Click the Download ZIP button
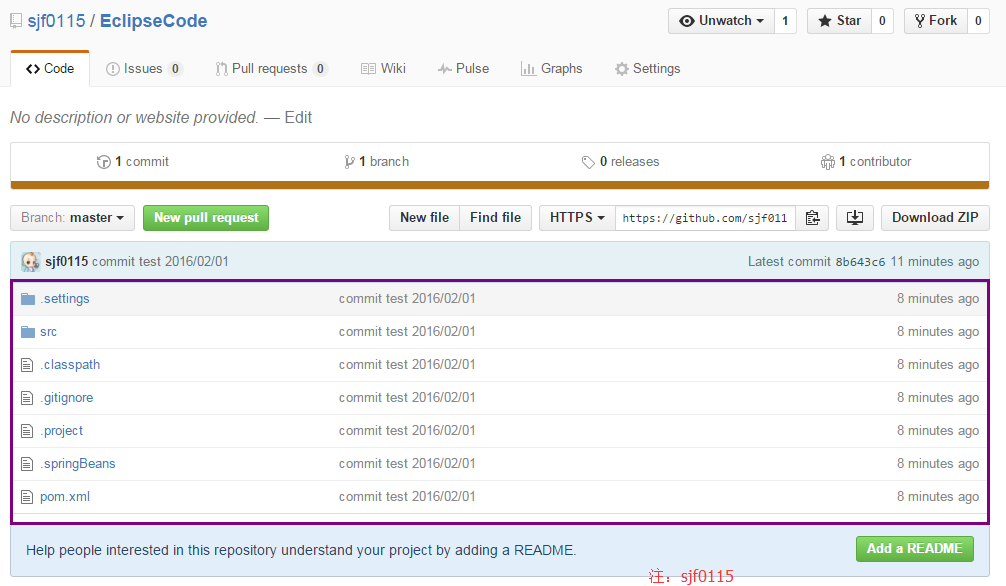The image size is (1006, 586). coord(935,218)
